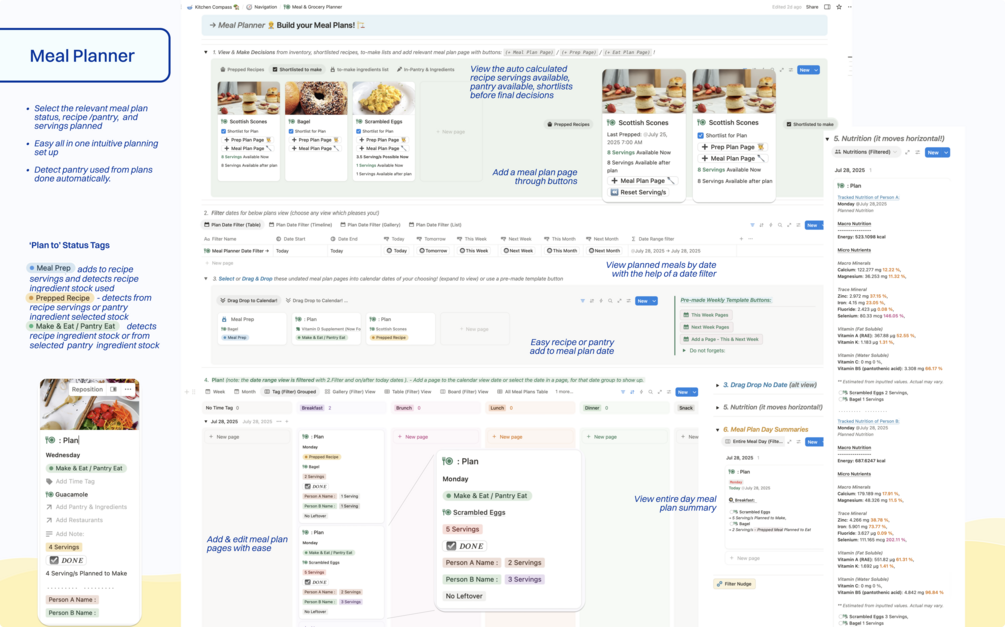Click the This Month date filter button
Screen dimensions: 1005x627
[561, 251]
